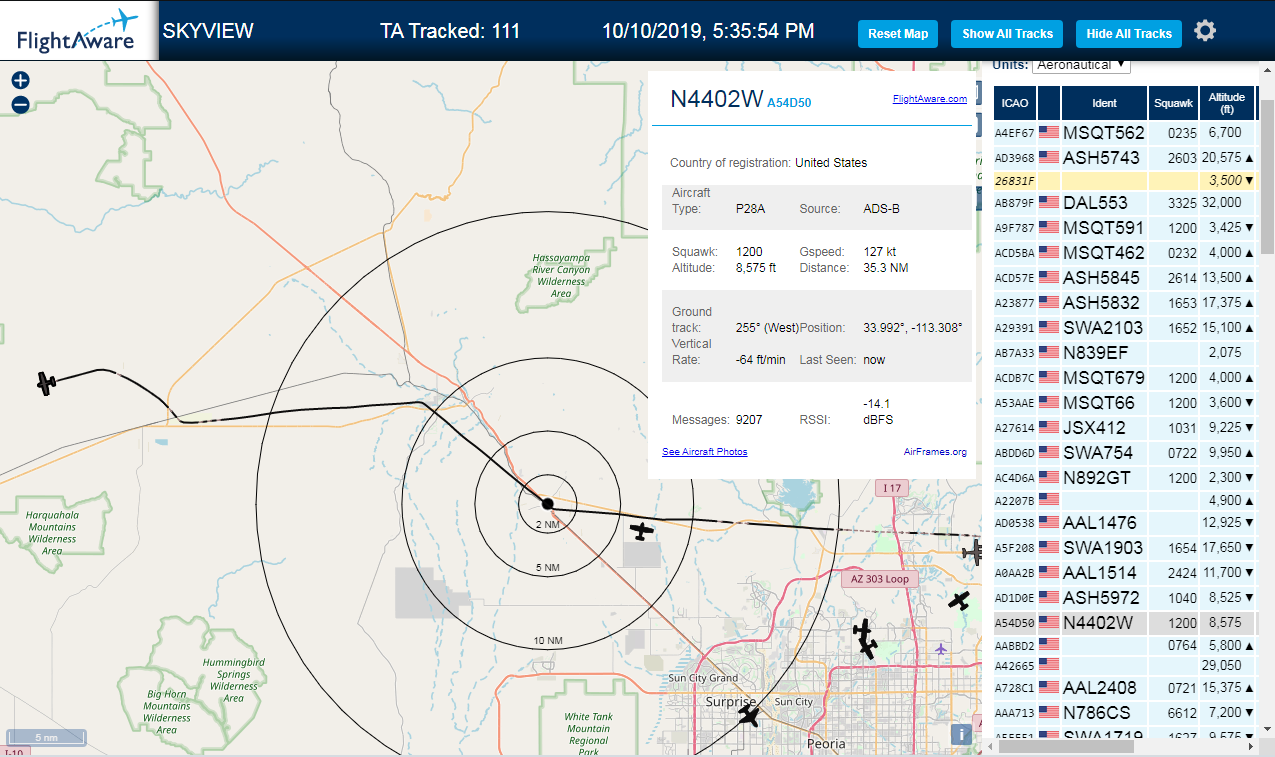
Task: Click the US flag in the SWA2103 row
Action: (1049, 327)
